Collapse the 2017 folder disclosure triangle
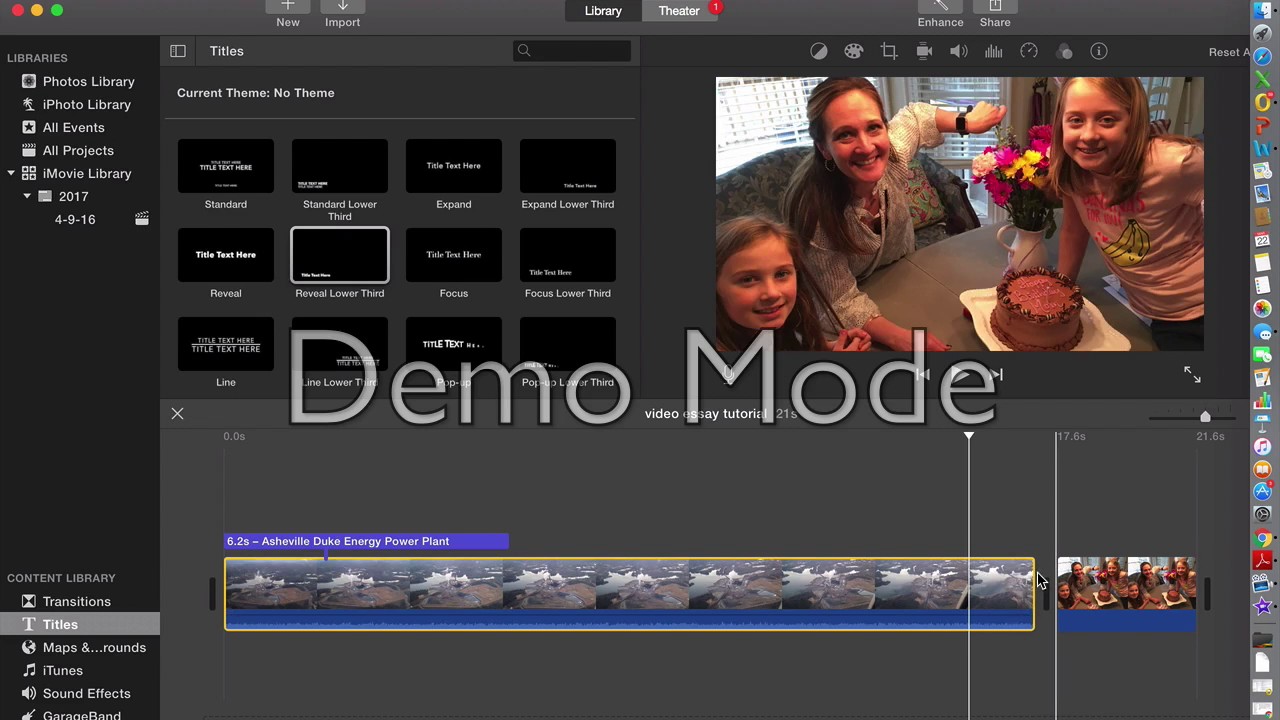 (27, 196)
